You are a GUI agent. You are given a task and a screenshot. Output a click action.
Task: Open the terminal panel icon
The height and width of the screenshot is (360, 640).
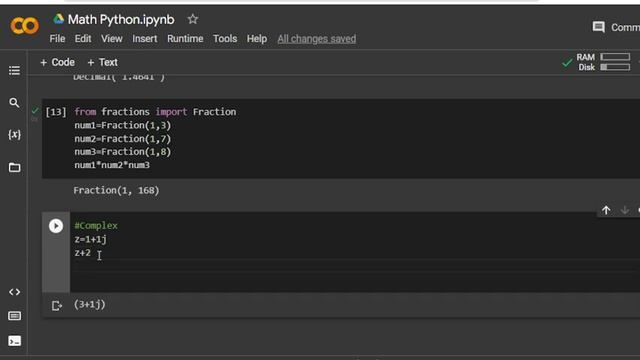(x=14, y=341)
